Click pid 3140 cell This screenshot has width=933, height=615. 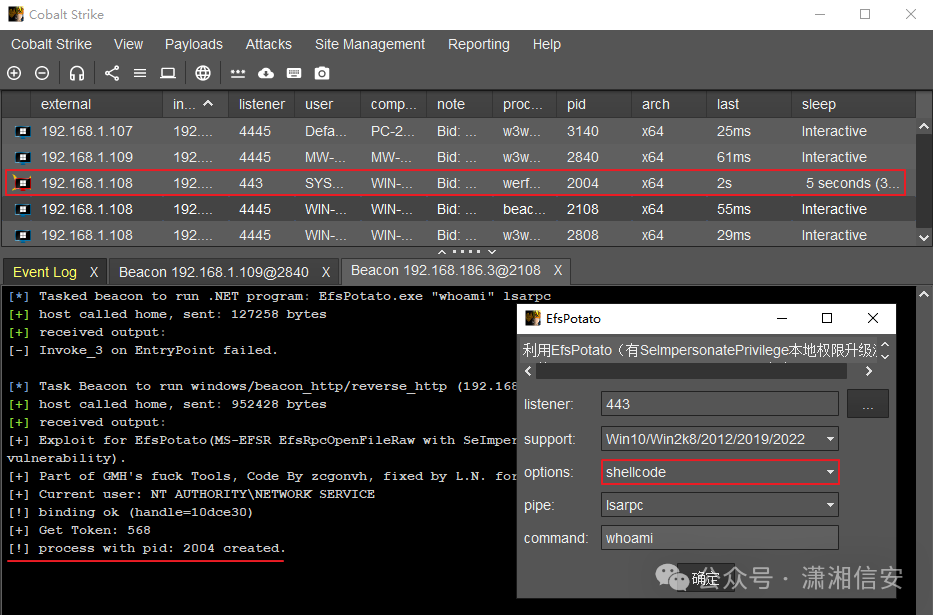pos(594,131)
